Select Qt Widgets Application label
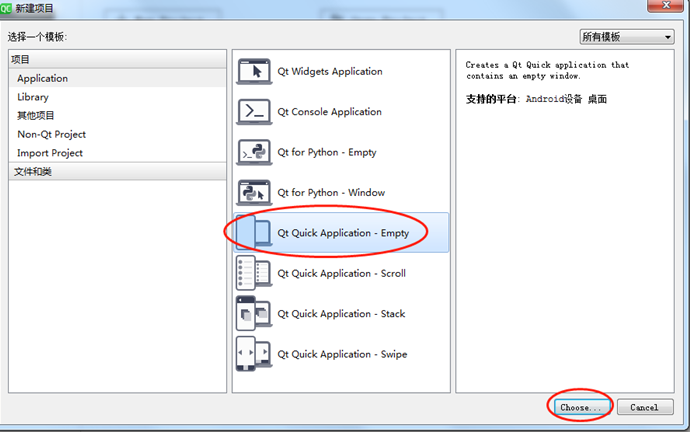692x433 pixels. [330, 72]
